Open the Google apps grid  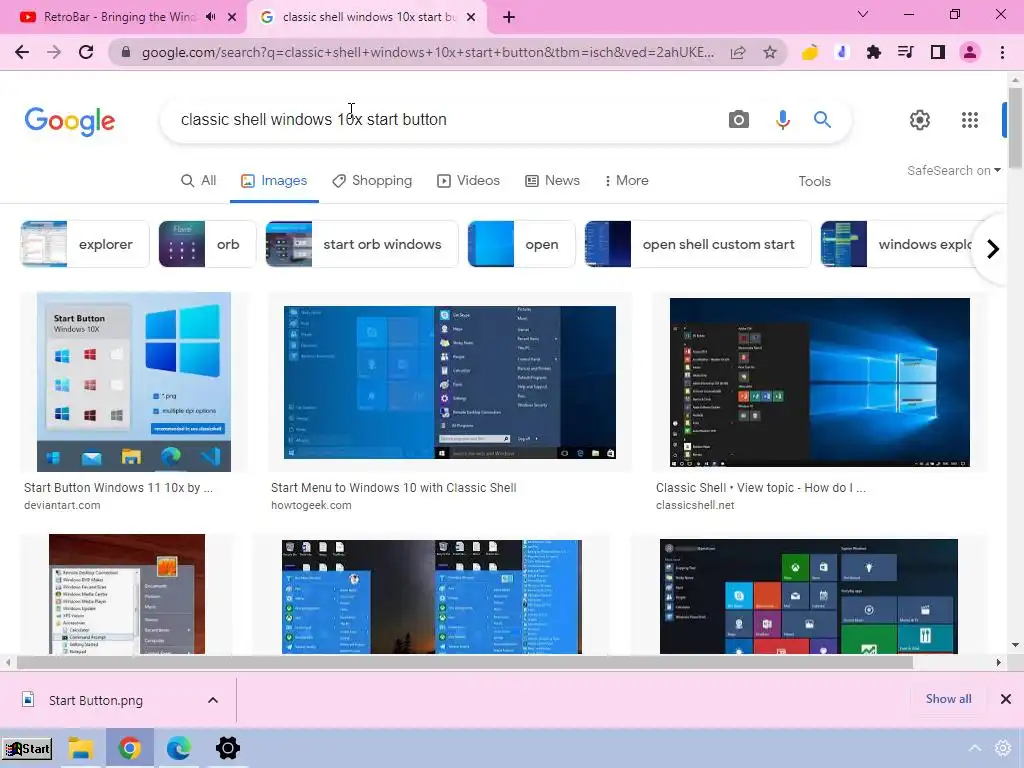(x=970, y=120)
